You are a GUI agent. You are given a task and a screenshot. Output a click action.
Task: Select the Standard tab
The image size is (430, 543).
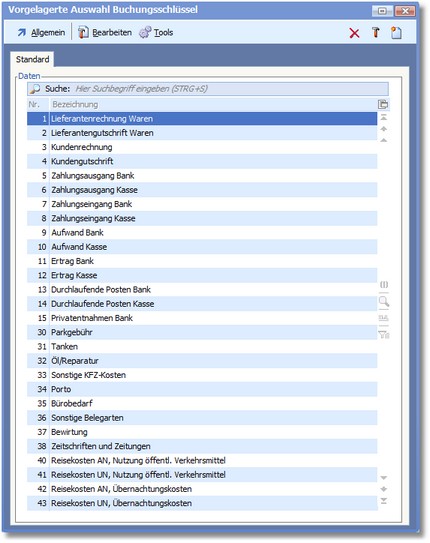pos(32,59)
